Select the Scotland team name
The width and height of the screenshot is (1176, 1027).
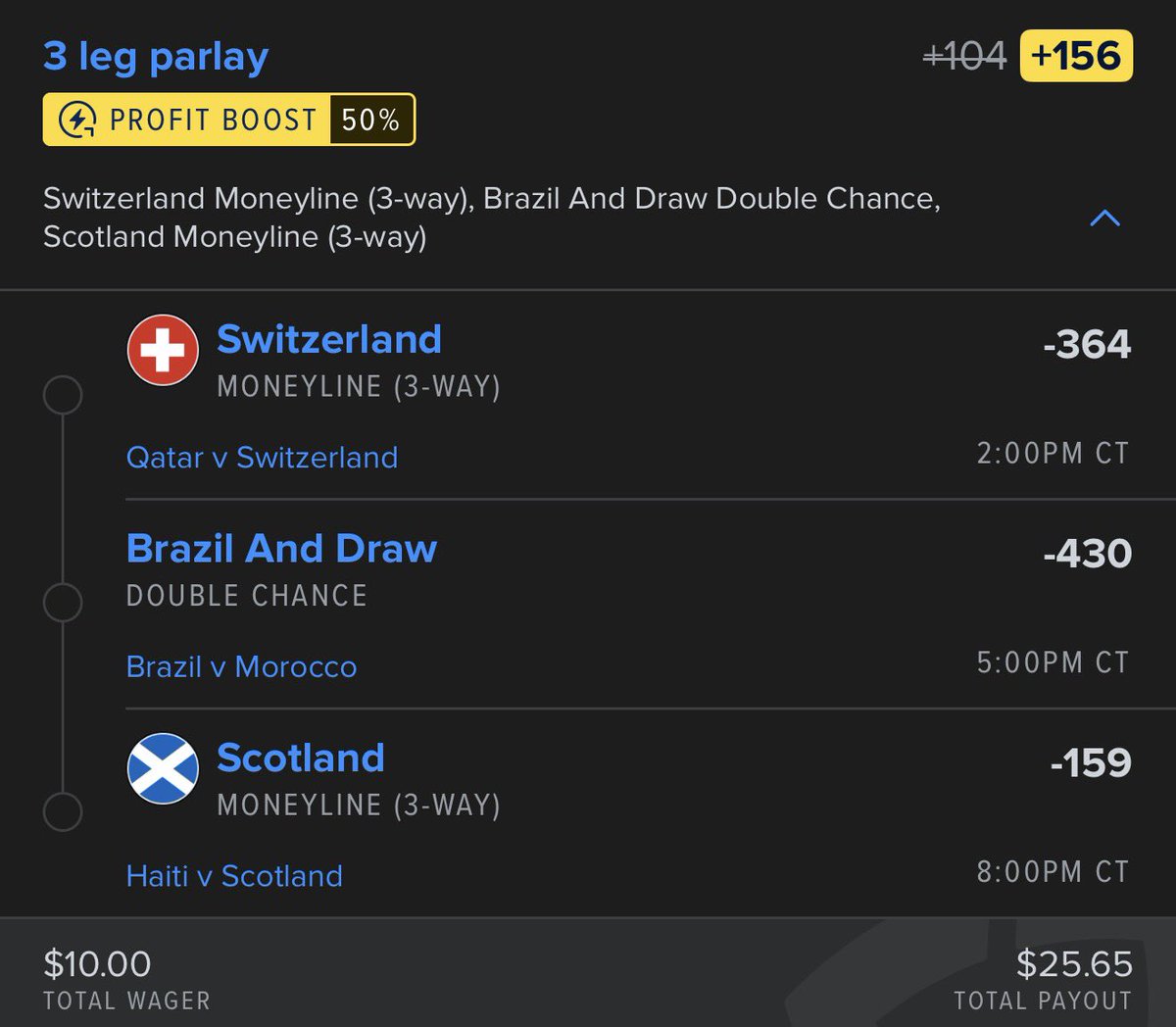[301, 758]
